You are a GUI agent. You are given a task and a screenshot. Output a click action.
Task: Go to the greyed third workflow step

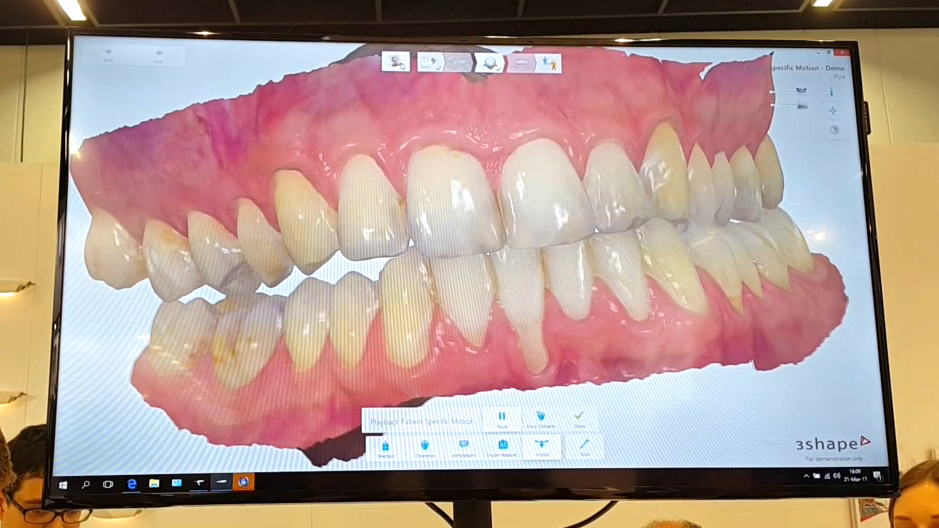coord(458,62)
